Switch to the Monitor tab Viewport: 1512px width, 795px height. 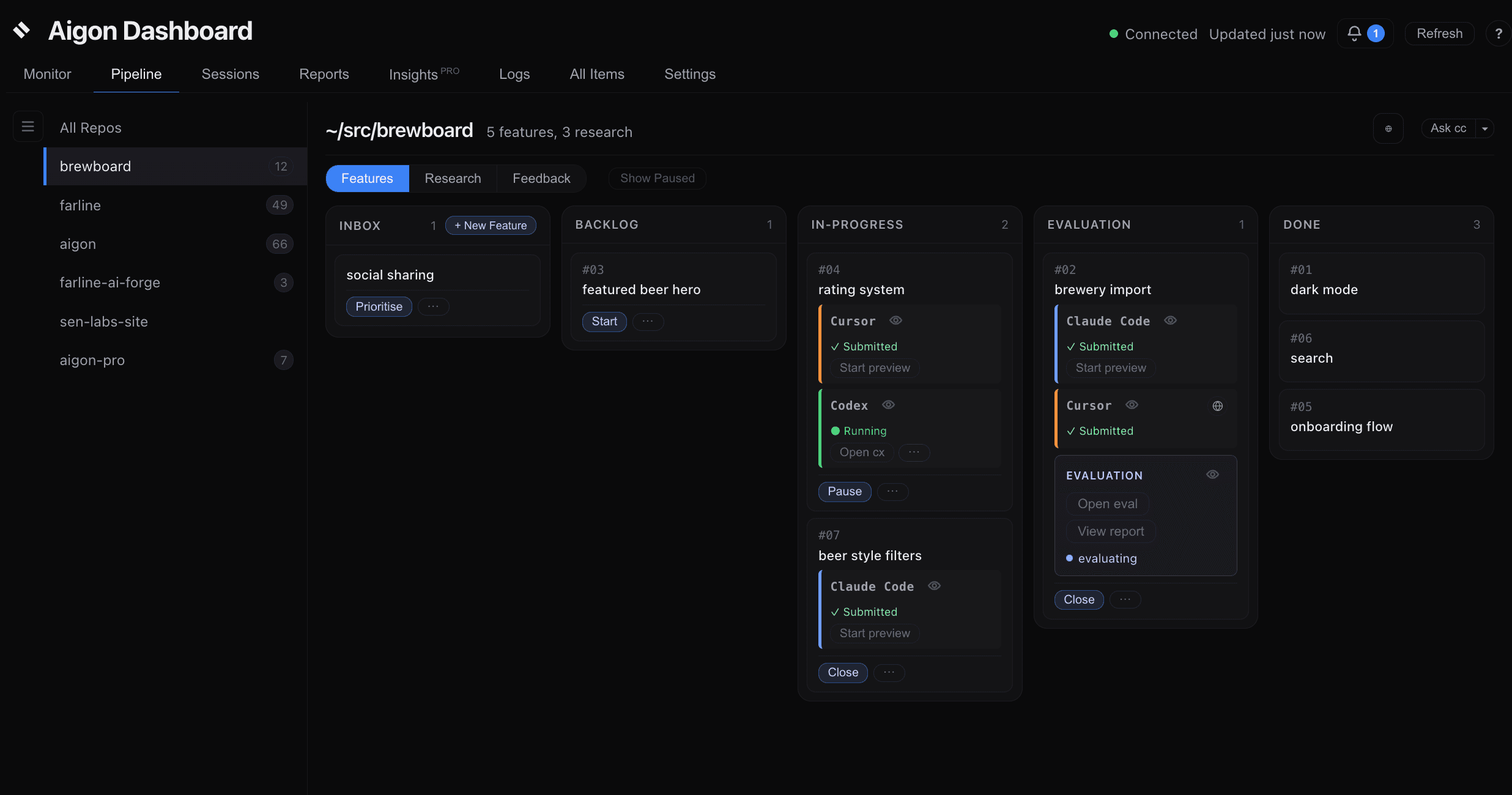pos(47,74)
